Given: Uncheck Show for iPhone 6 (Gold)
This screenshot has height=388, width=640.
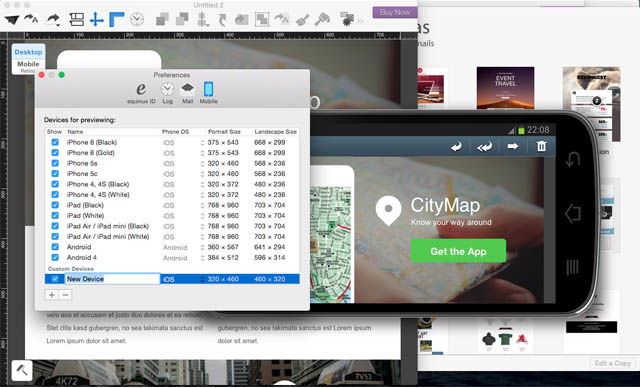Looking at the screenshot, I should 55,153.
